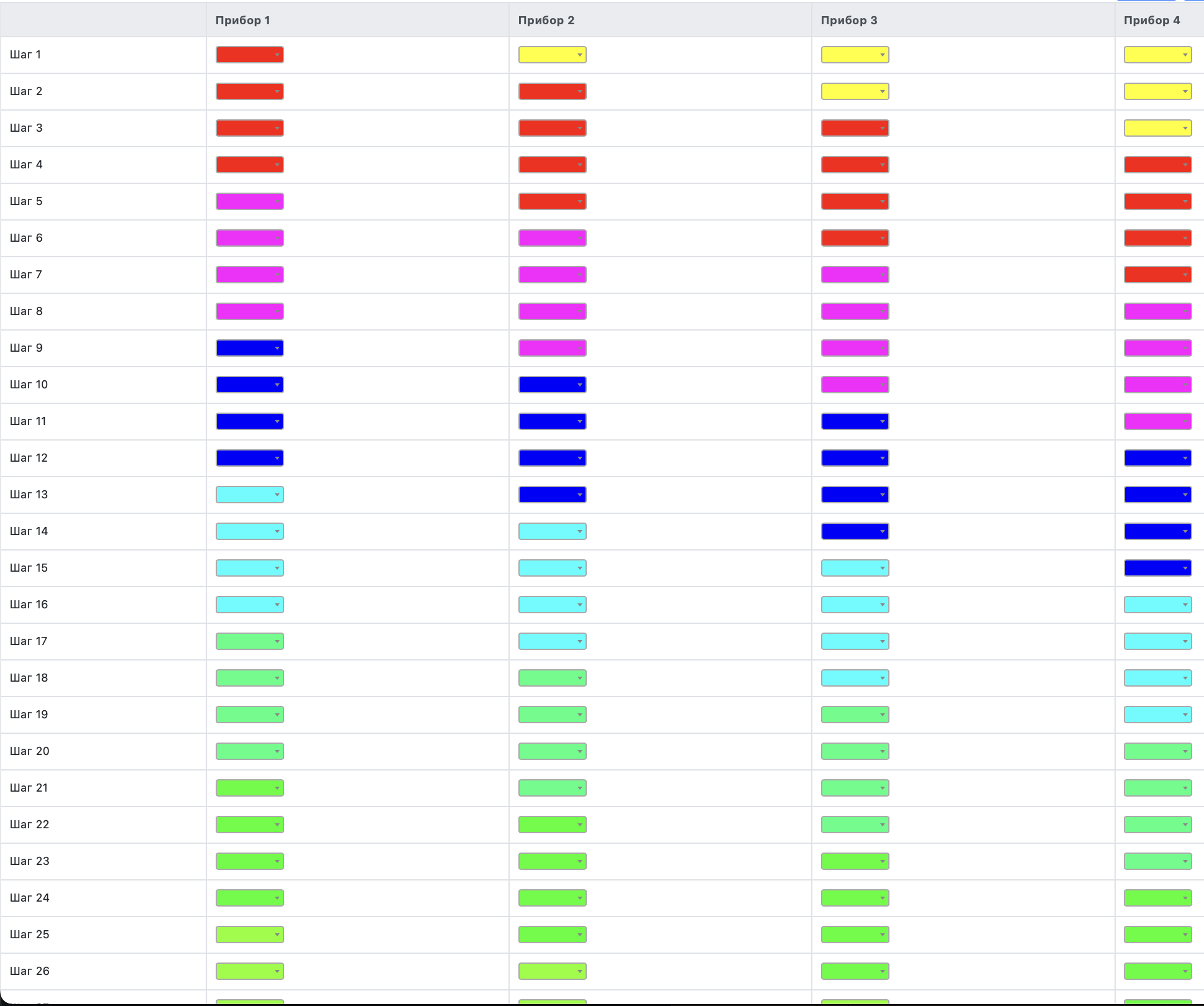The width and height of the screenshot is (1204, 1006).
Task: Open the Шаг 15 Прибор 4 blue dropdown
Action: 1158,568
